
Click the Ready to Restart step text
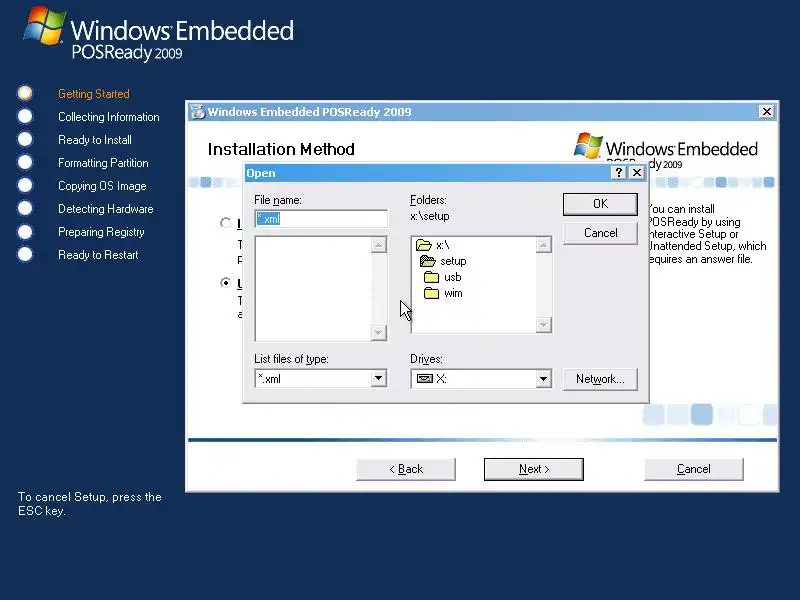point(98,255)
